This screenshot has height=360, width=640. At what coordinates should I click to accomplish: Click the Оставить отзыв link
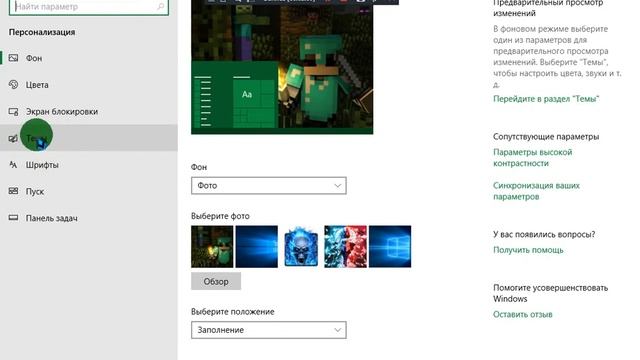522,314
